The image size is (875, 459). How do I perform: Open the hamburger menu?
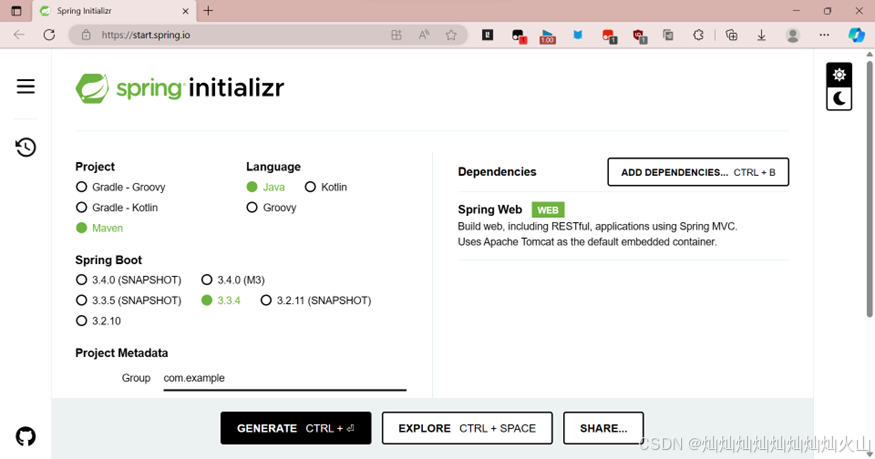[25, 86]
